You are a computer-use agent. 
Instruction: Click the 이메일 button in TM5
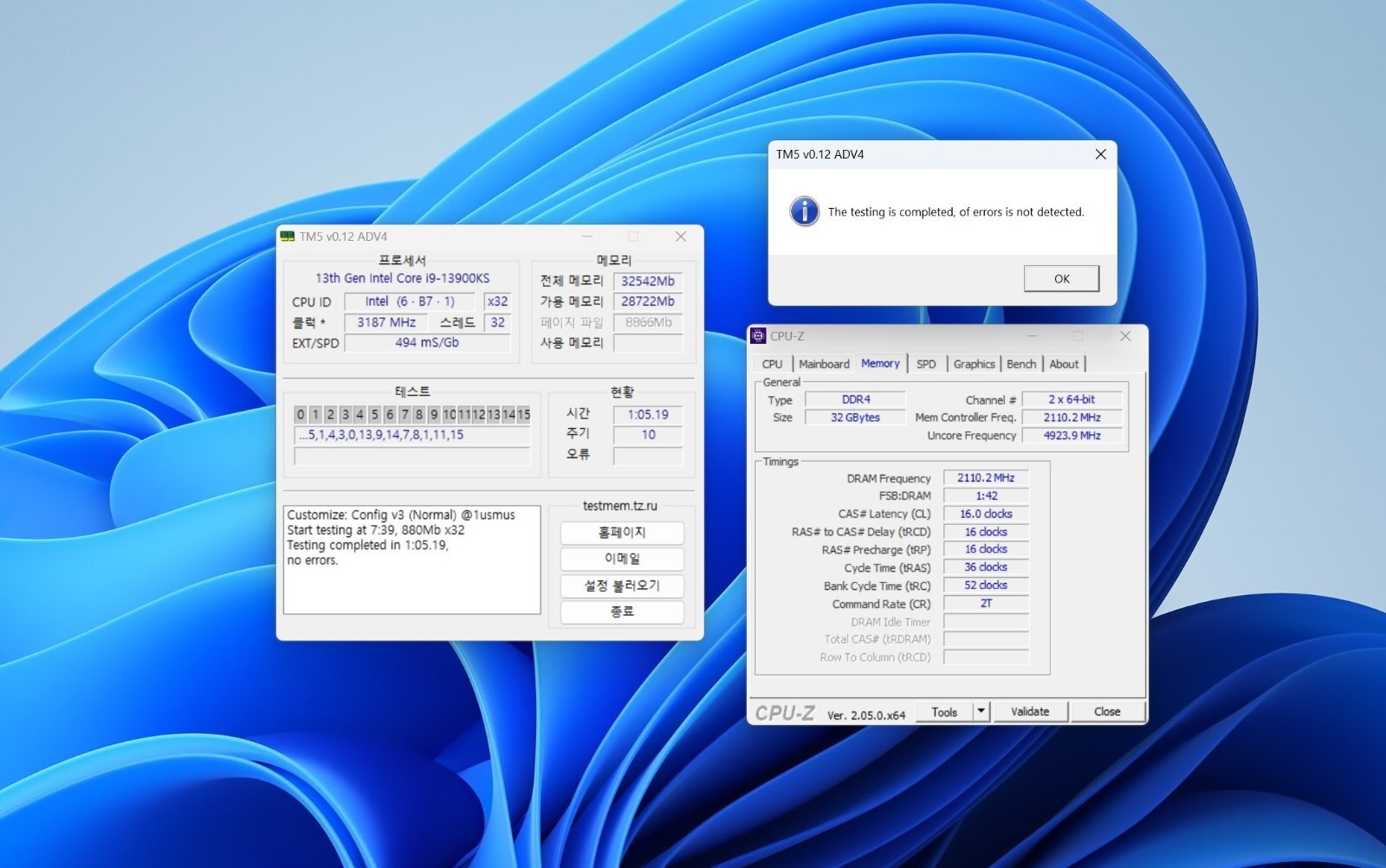622,559
